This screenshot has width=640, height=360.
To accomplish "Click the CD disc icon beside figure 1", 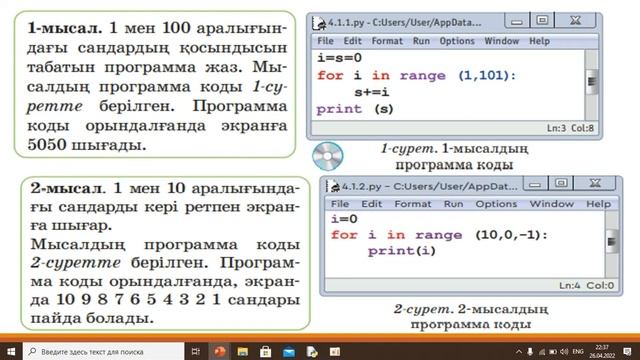I will 328,156.
